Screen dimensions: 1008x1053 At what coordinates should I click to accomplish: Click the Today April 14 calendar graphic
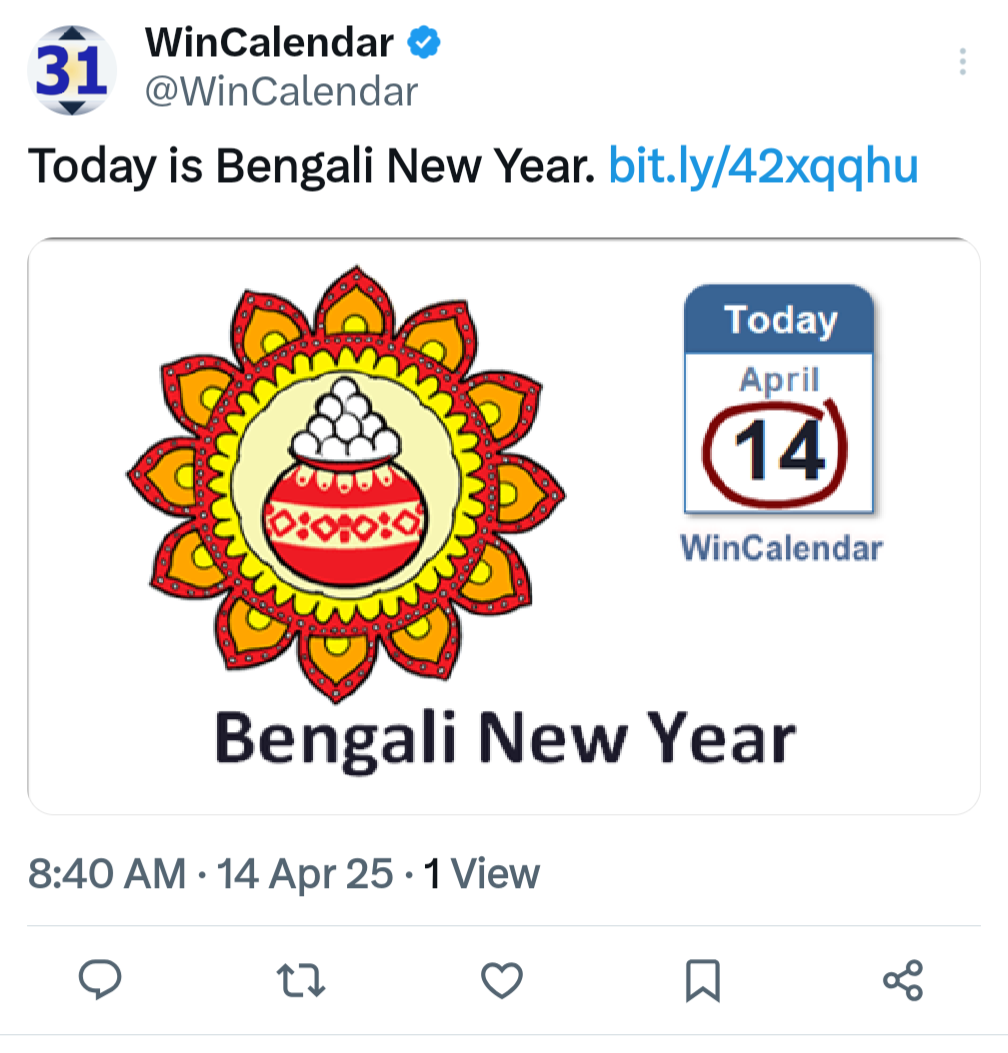pos(779,399)
